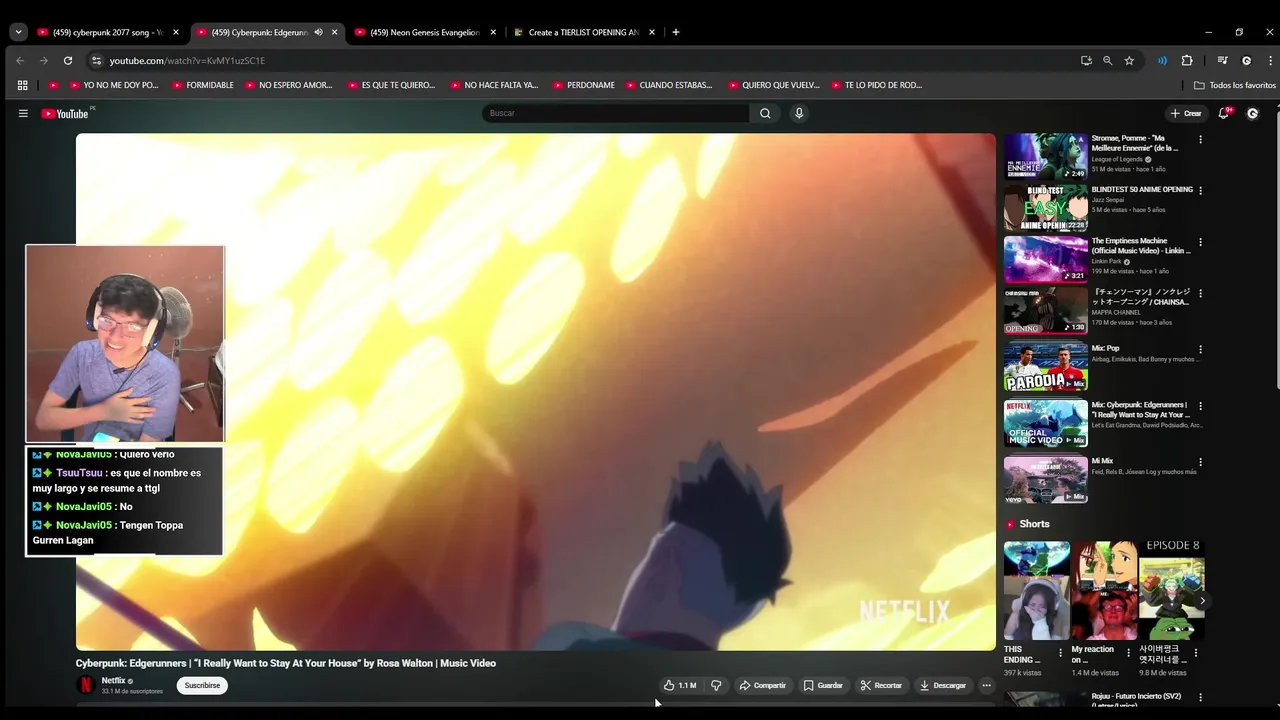Screen dimensions: 1280x720
Task: Like the video with thumbs up
Action: tap(680, 685)
